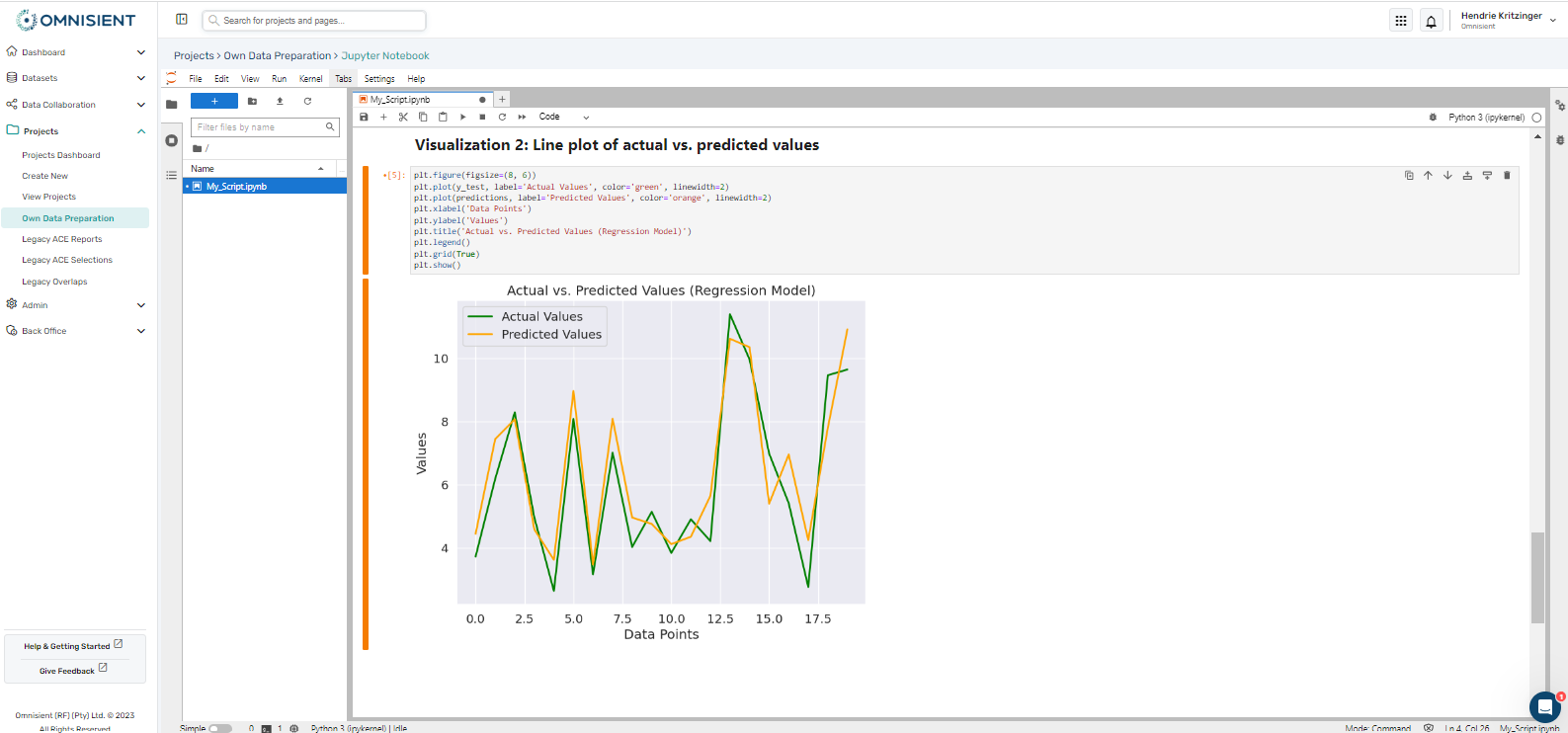
Task: Restart kernel and run all cells
Action: click(522, 117)
